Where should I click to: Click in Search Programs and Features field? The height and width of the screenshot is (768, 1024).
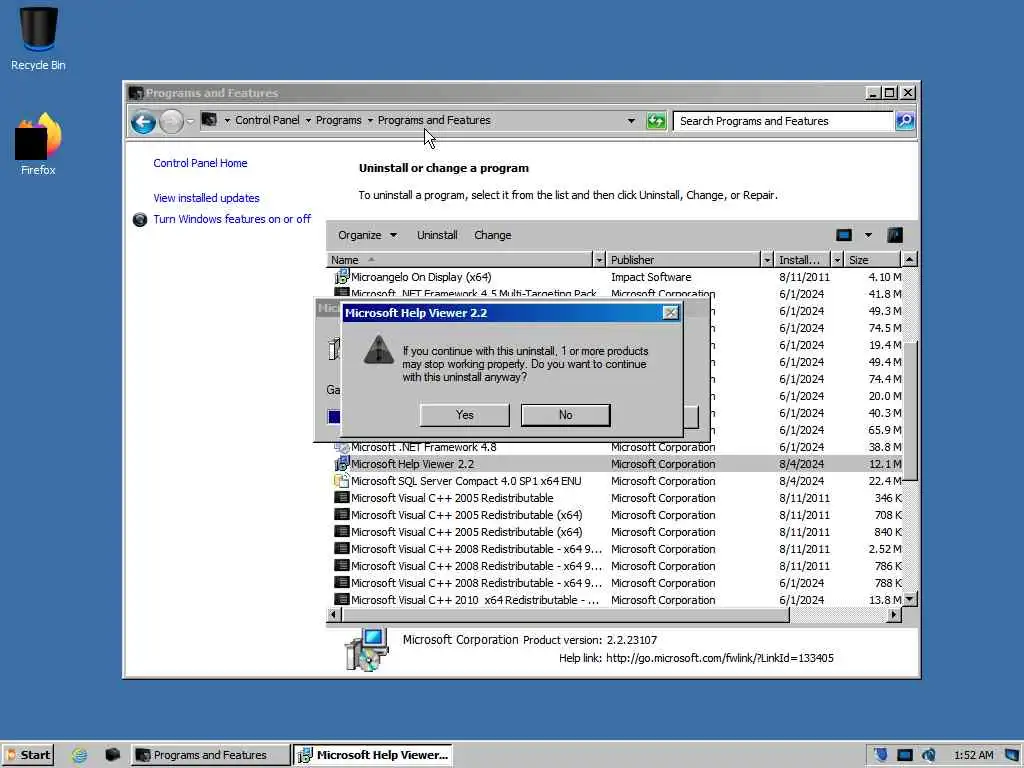(x=783, y=121)
